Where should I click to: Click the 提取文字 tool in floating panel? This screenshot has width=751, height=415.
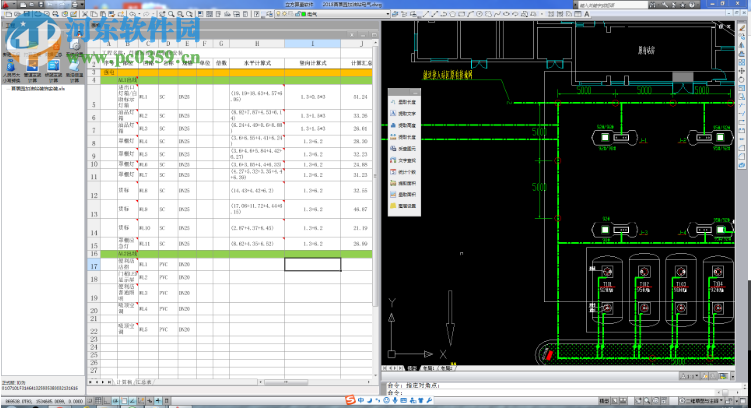(x=405, y=115)
